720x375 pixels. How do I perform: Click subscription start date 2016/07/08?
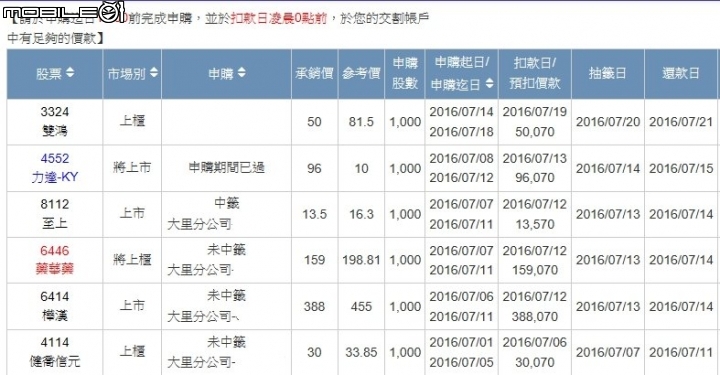pos(461,158)
